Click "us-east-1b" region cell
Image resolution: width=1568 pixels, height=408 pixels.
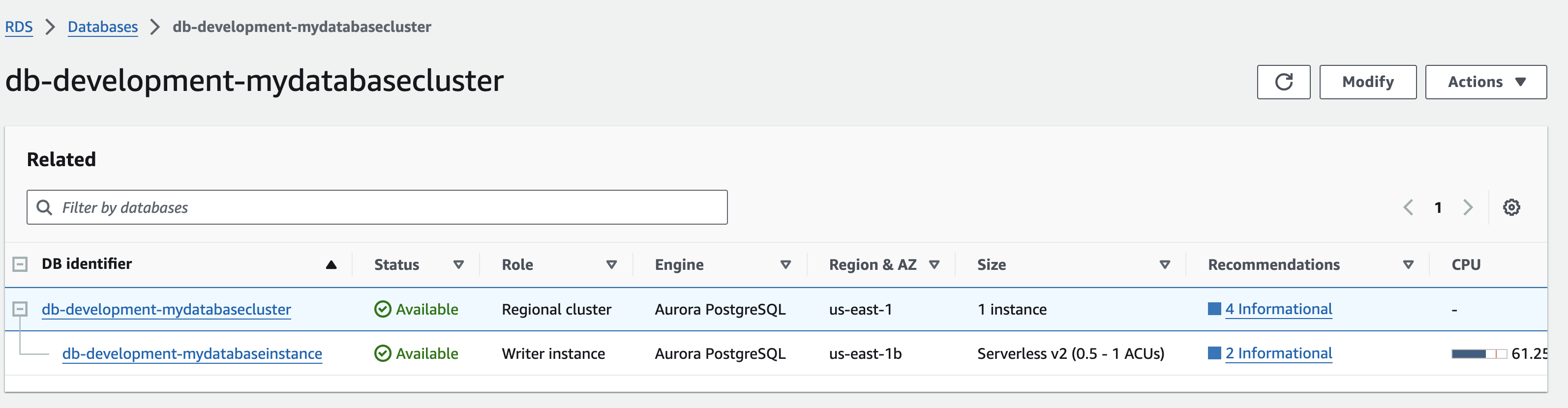865,353
